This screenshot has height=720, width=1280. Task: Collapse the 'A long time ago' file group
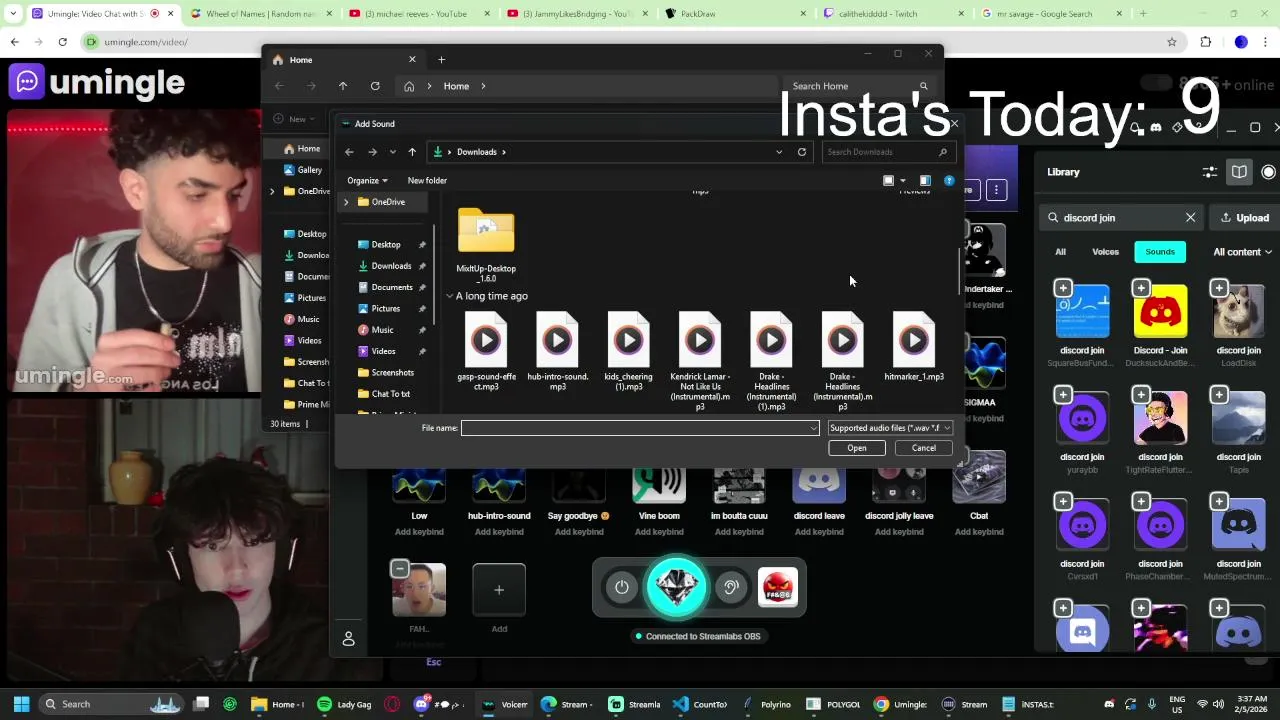click(x=450, y=297)
